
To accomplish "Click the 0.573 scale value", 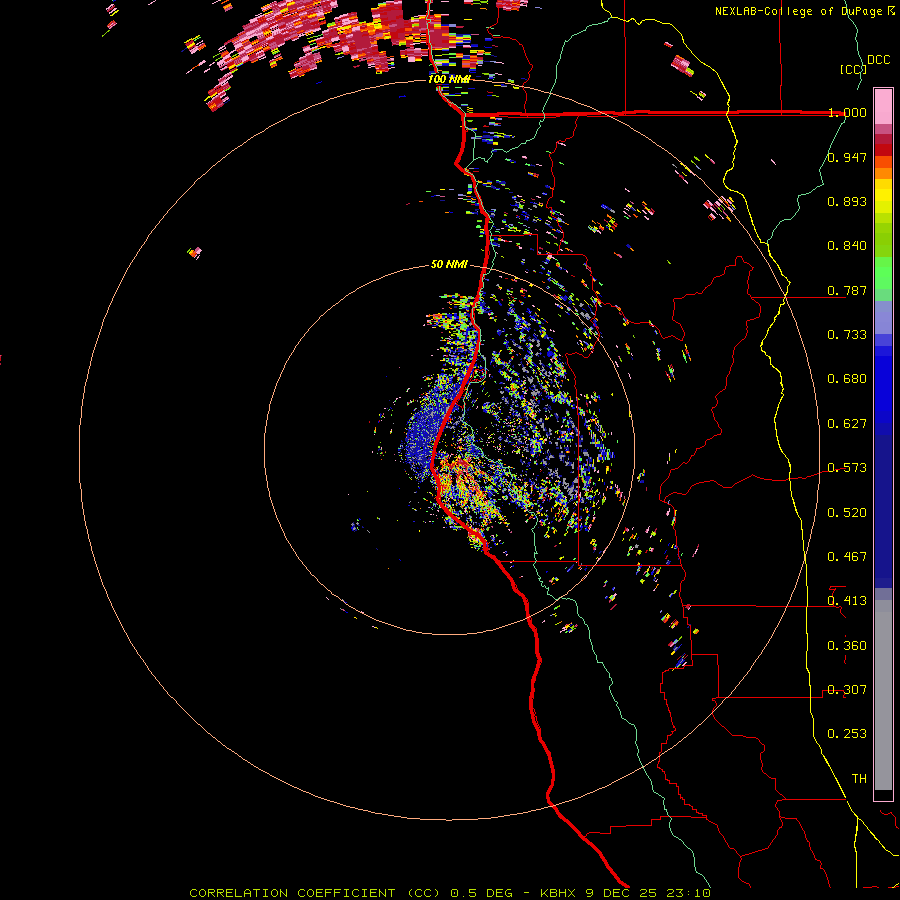I will (x=847, y=468).
